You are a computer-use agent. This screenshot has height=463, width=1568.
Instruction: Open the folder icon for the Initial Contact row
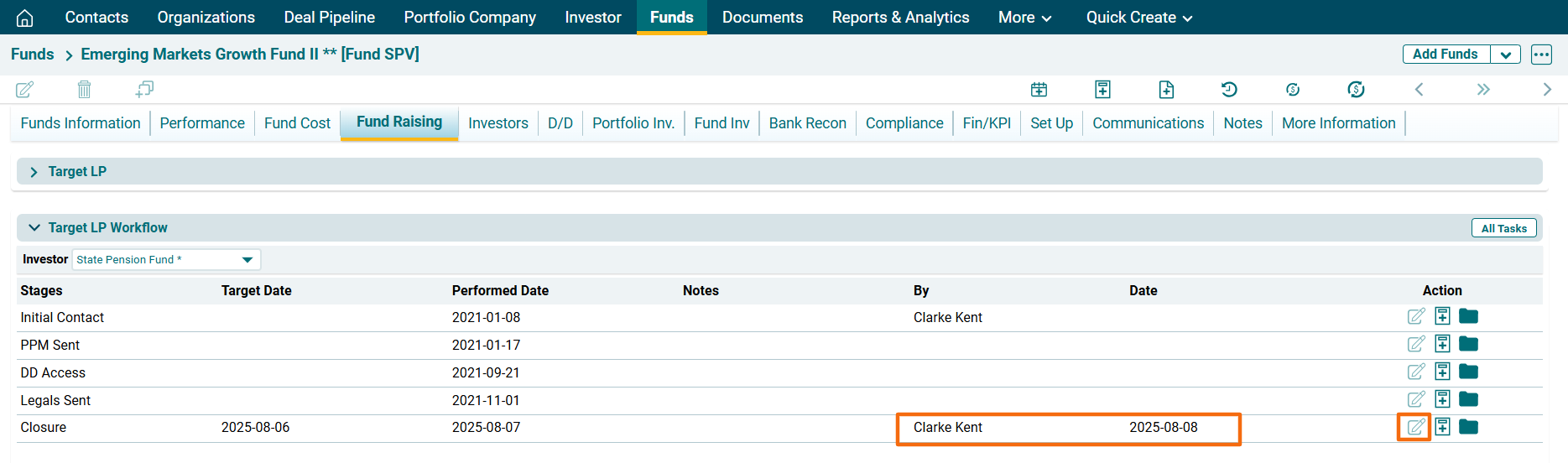1468,316
